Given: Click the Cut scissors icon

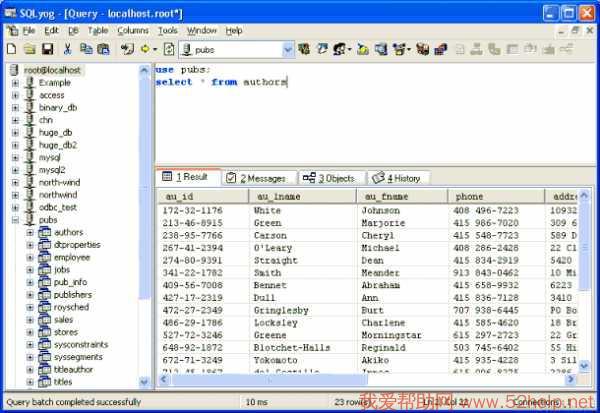Looking at the screenshot, I should coord(67,48).
